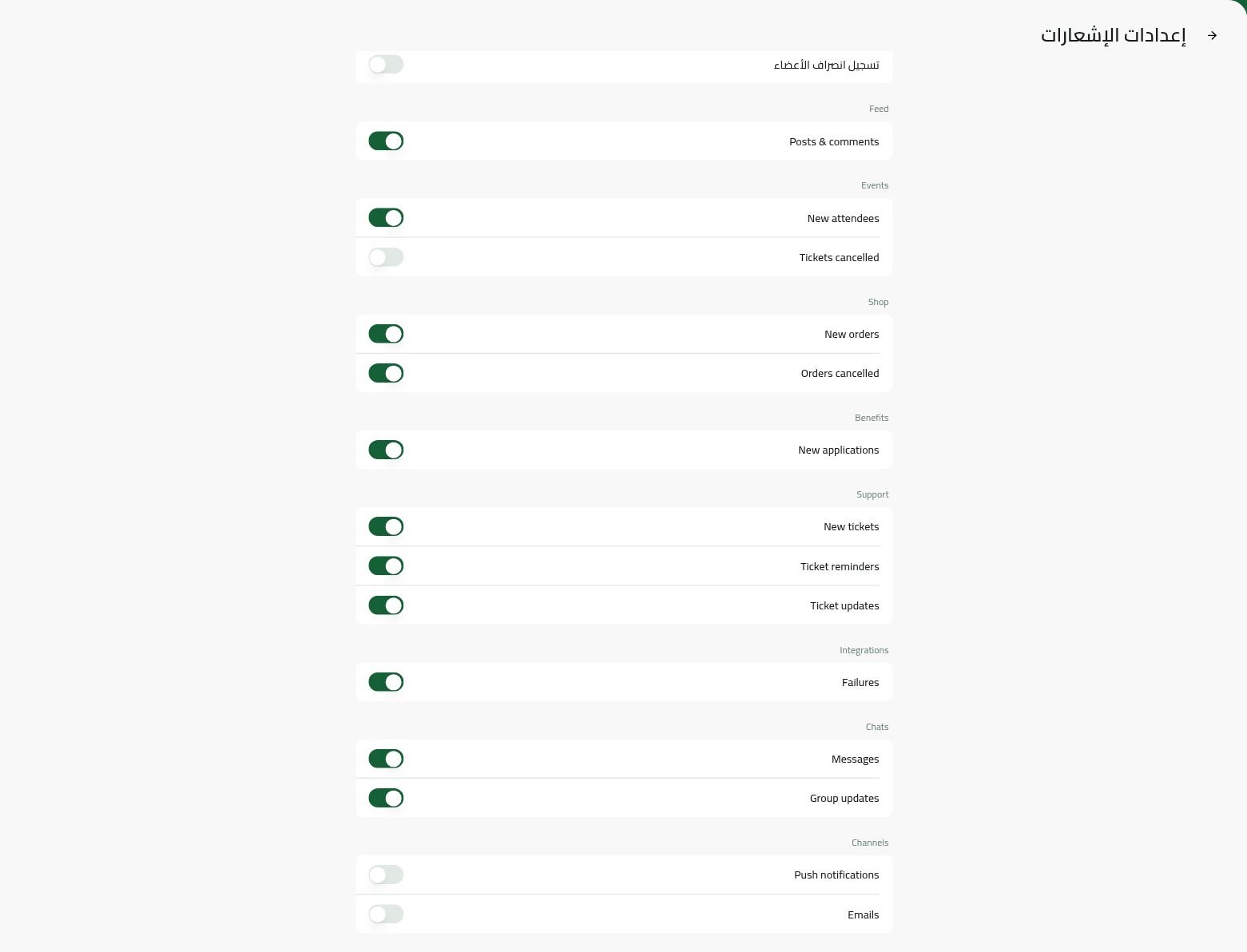
Task: Enable the تسجيل انصراف الأعضاء toggle
Action: click(x=386, y=64)
